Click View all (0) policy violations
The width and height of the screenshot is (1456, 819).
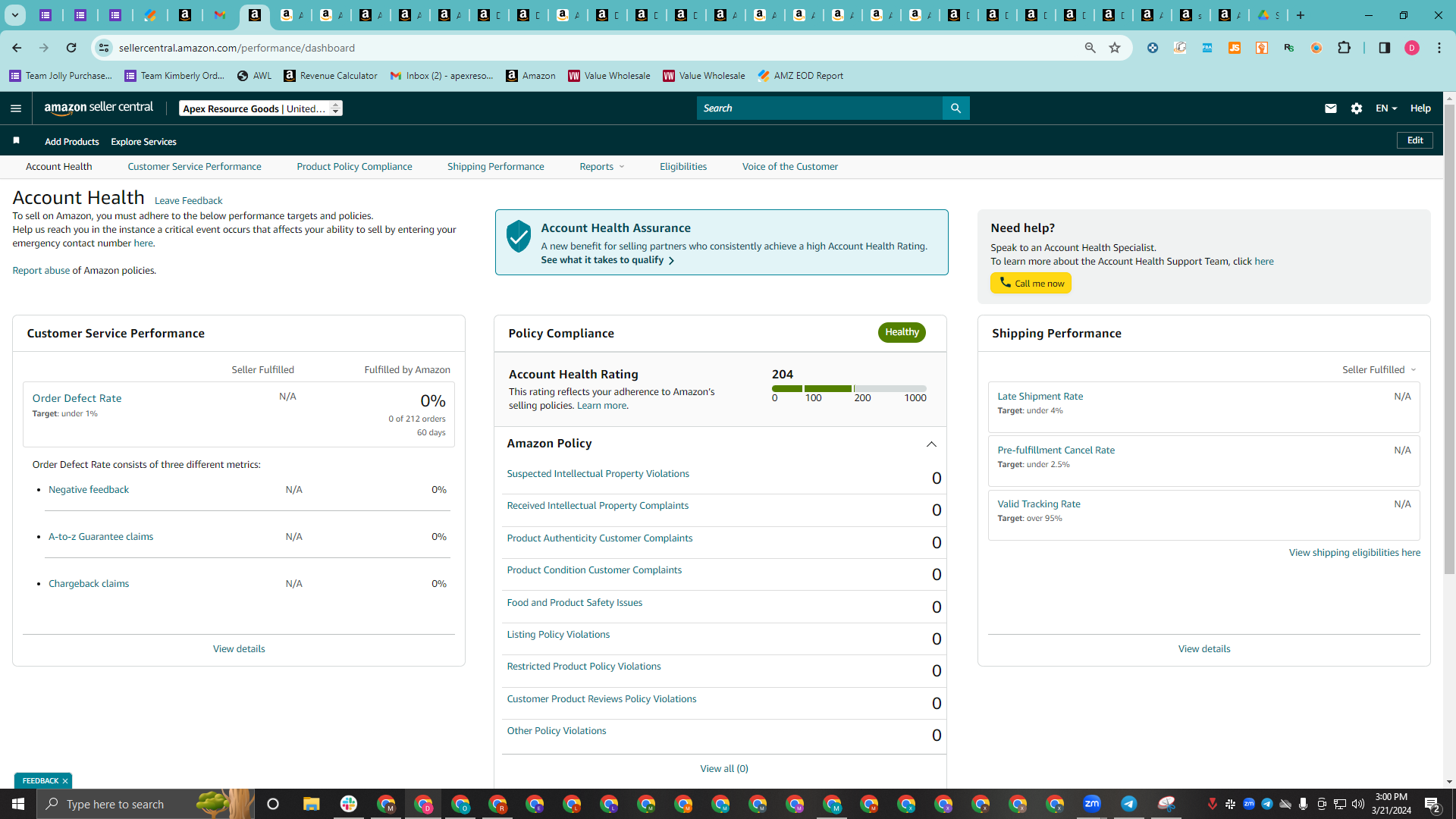pos(723,769)
